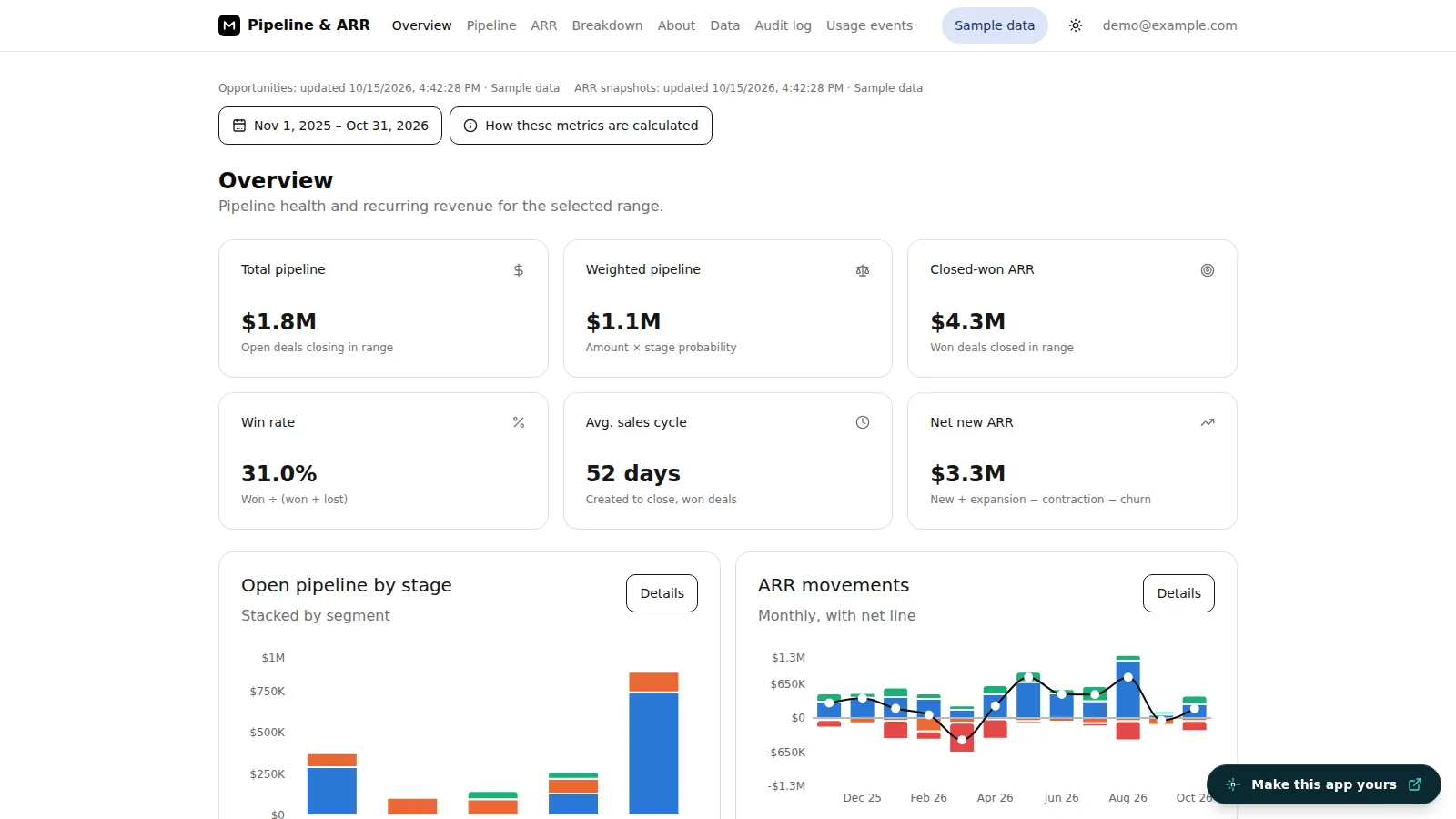Click the external link icon on Make this app yours
1456x819 pixels.
tap(1415, 784)
